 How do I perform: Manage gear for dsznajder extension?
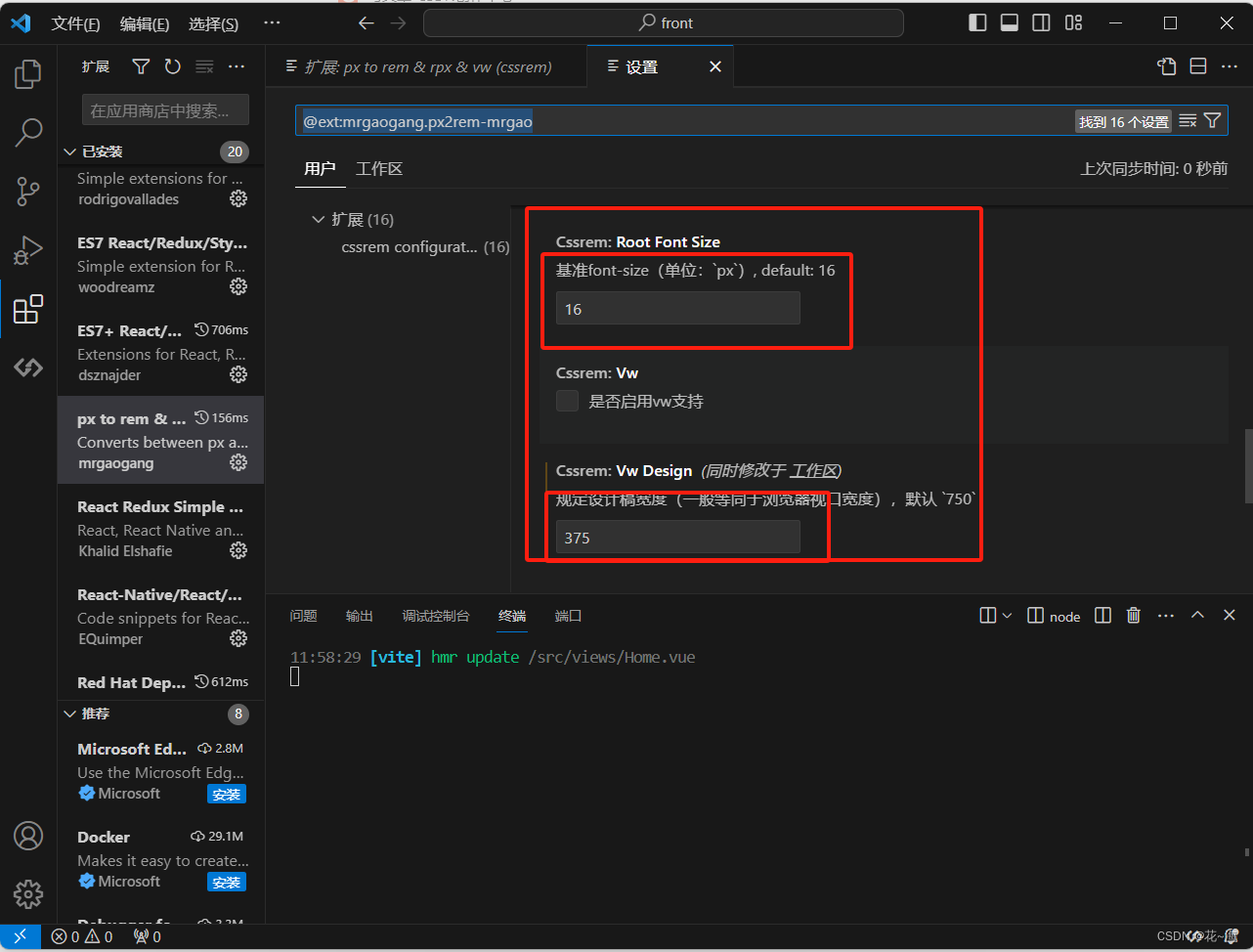point(238,374)
